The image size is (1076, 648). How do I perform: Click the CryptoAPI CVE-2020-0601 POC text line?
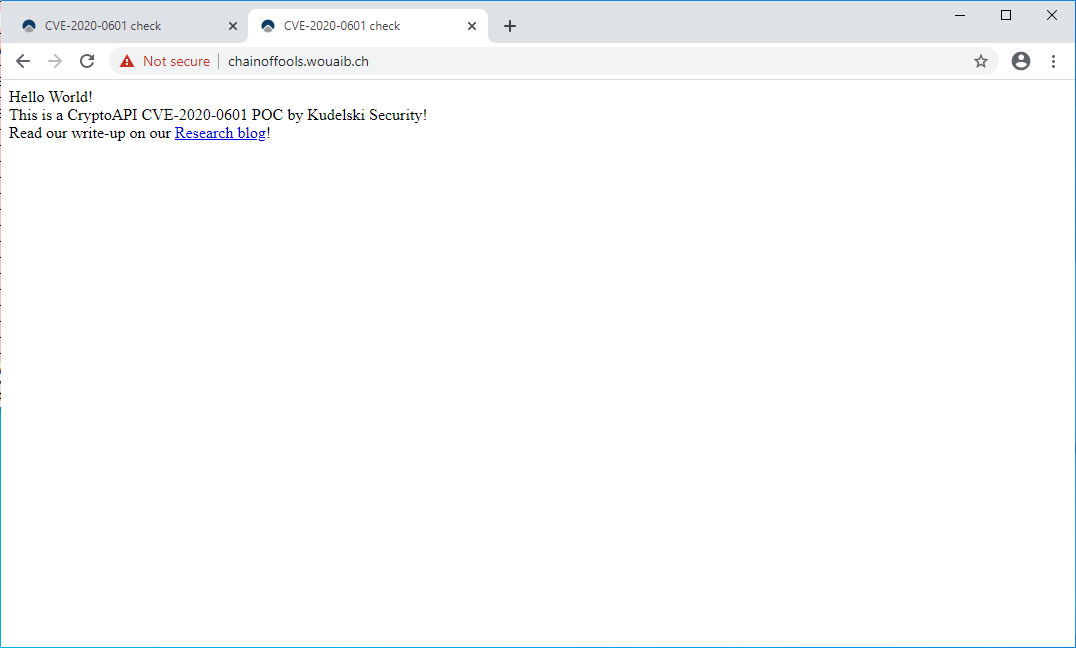coord(218,115)
